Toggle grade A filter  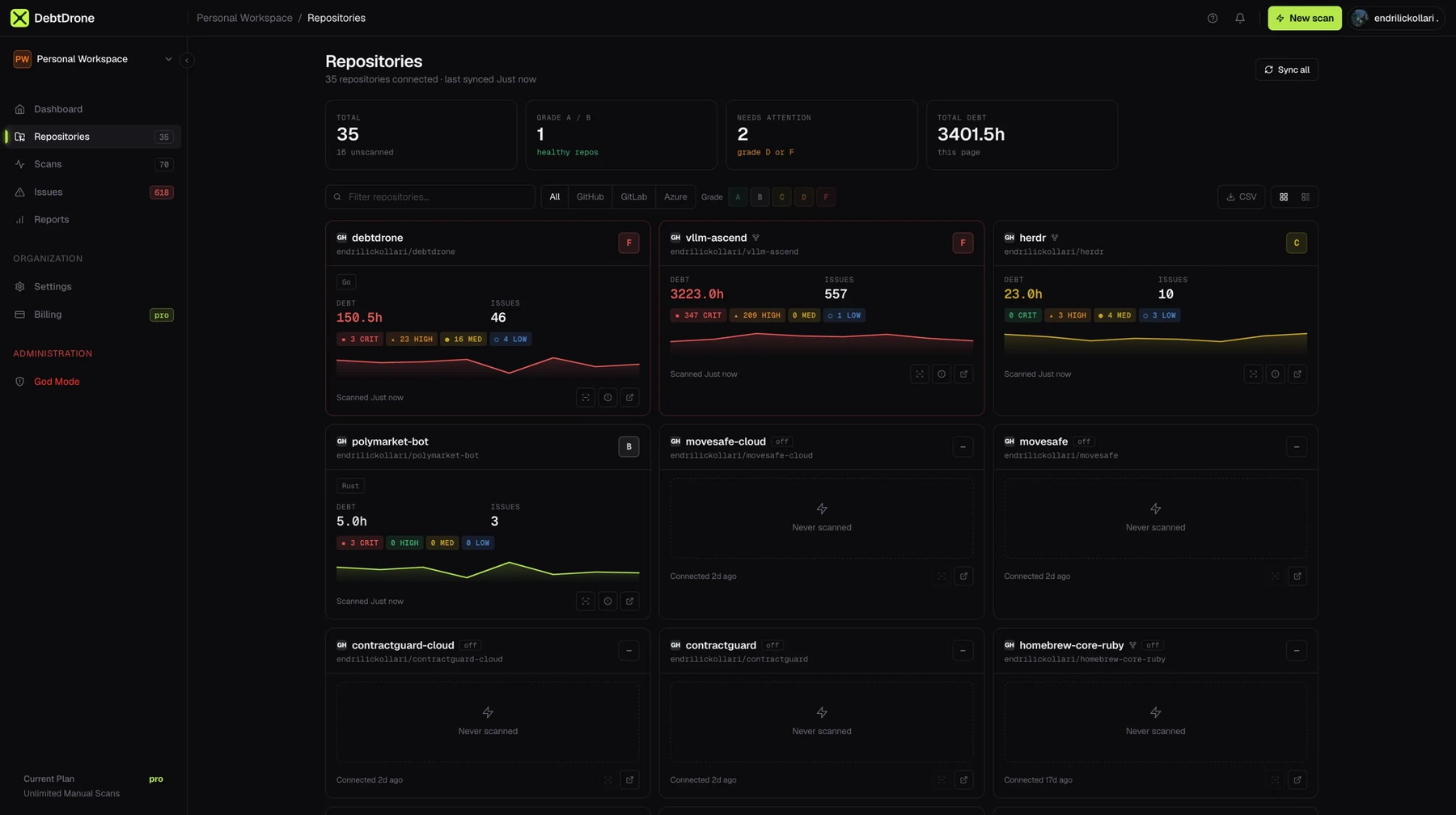tap(738, 197)
